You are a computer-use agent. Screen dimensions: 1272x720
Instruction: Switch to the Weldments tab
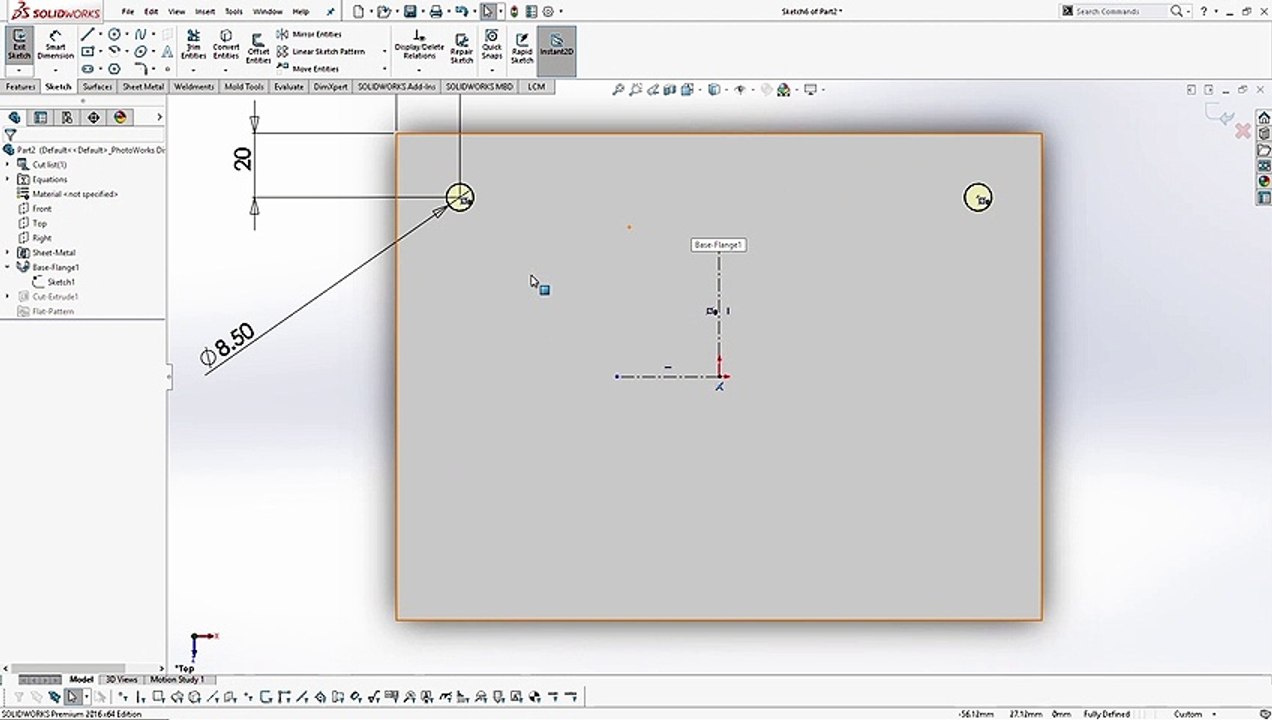coord(194,87)
